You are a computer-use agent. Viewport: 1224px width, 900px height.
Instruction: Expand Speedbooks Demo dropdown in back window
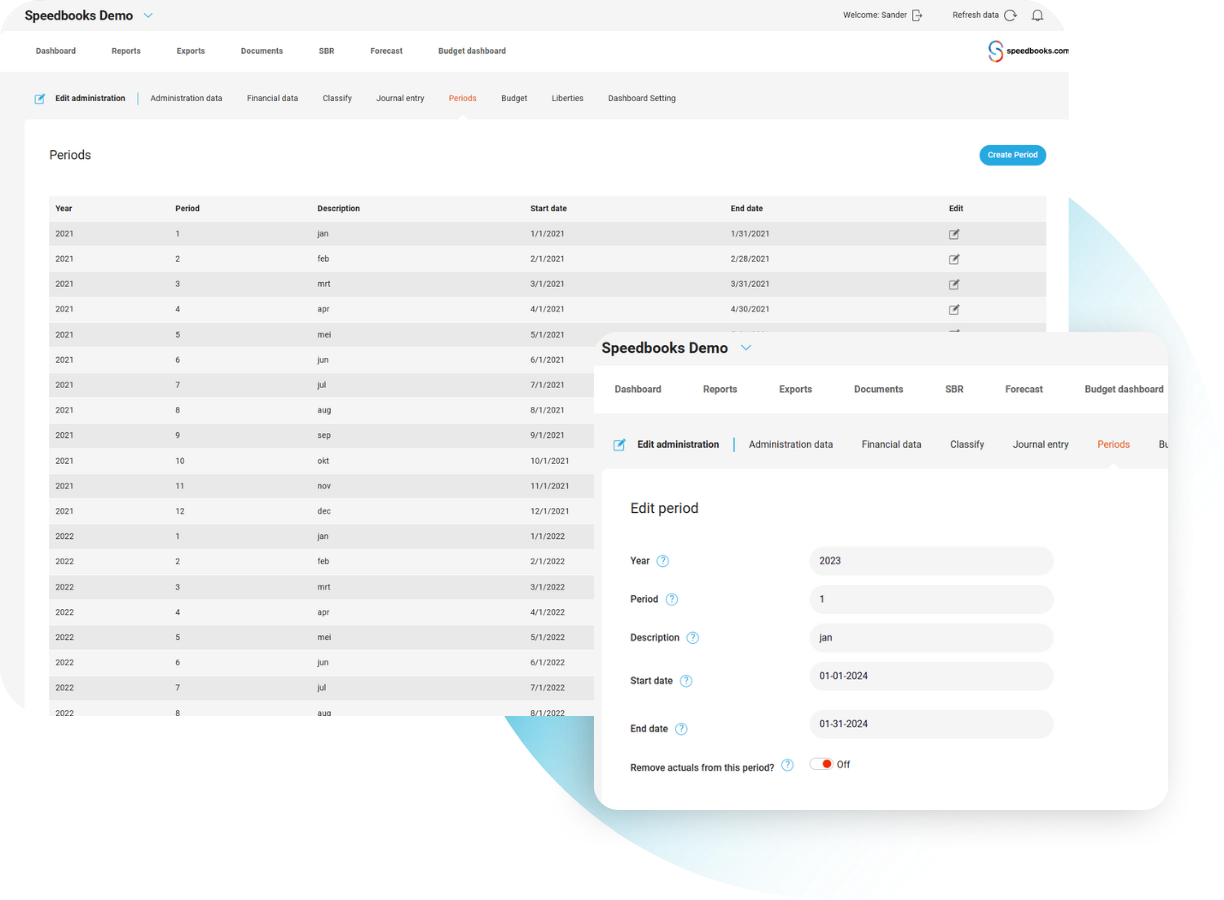(148, 16)
